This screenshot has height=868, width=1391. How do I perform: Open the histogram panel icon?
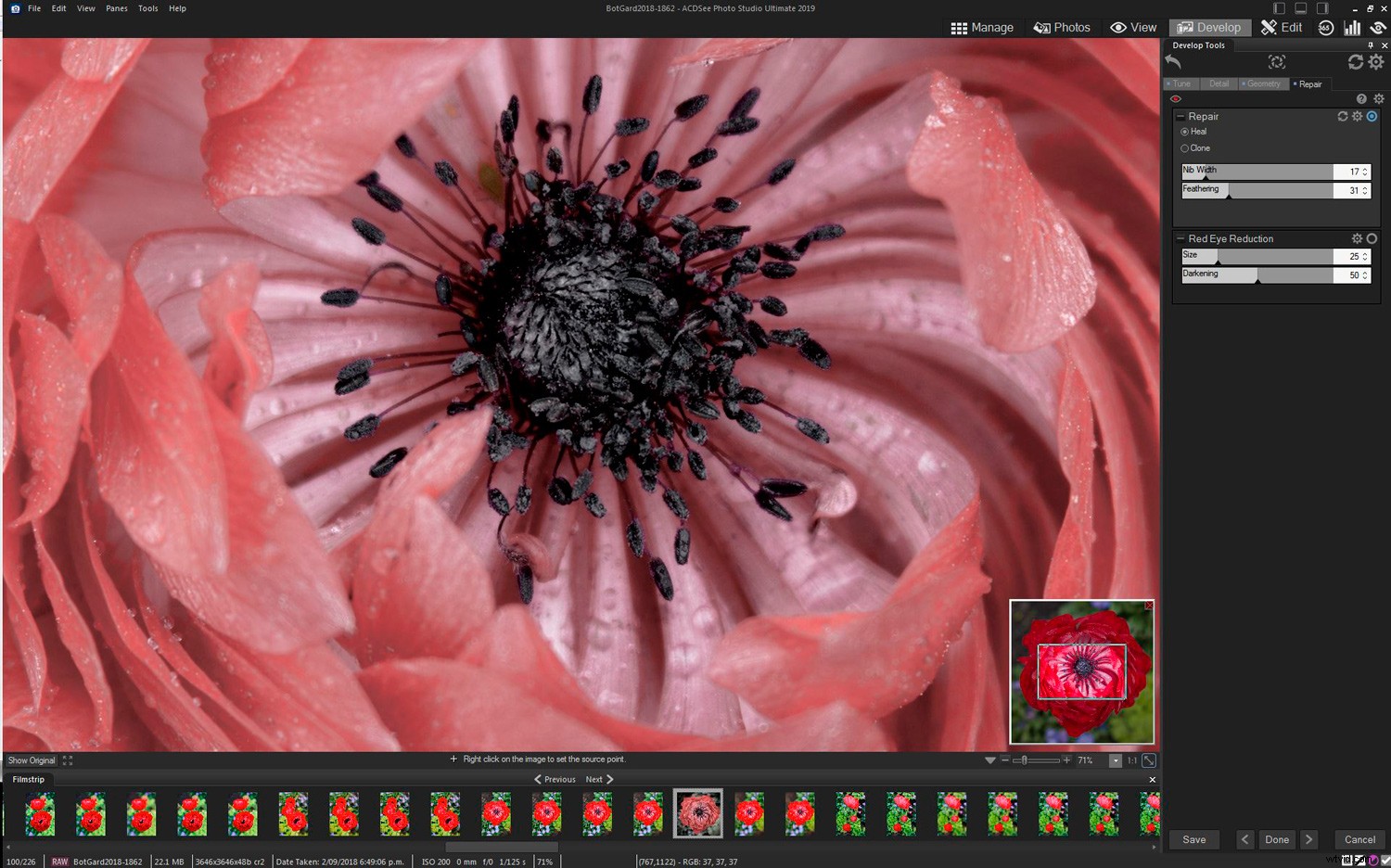[x=1352, y=27]
